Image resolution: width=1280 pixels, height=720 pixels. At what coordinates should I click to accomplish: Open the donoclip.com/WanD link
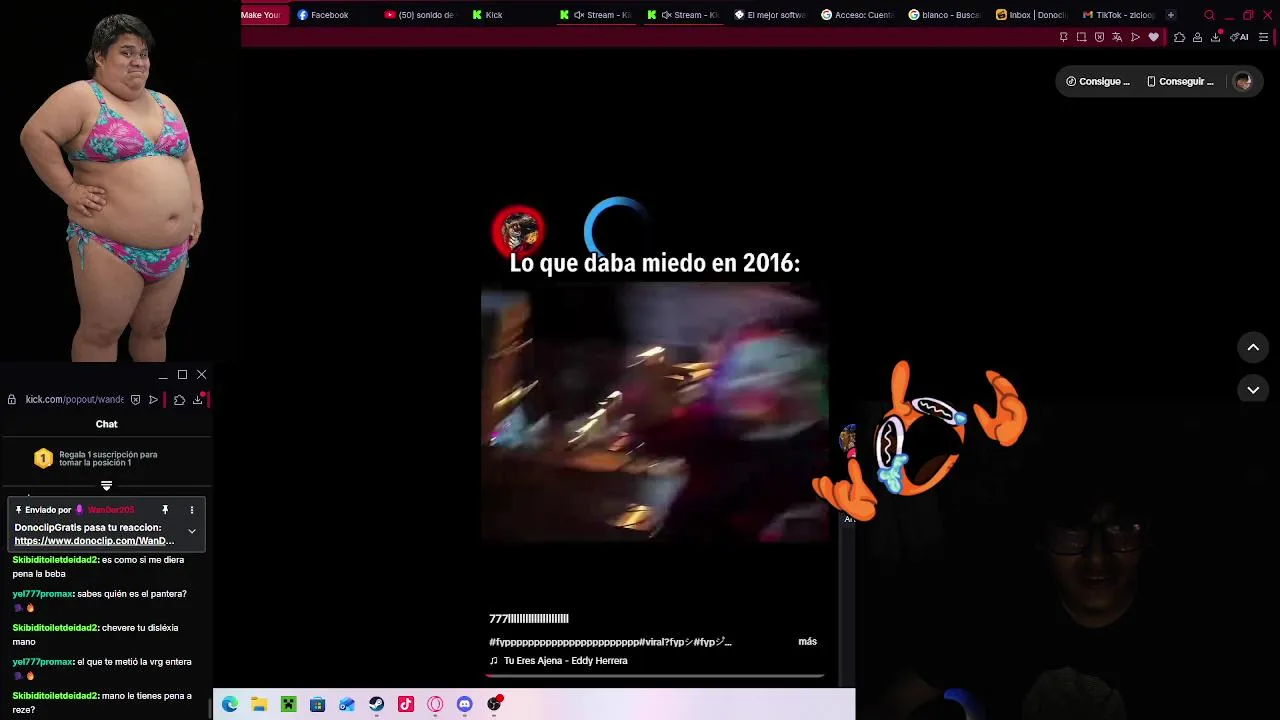pos(94,541)
